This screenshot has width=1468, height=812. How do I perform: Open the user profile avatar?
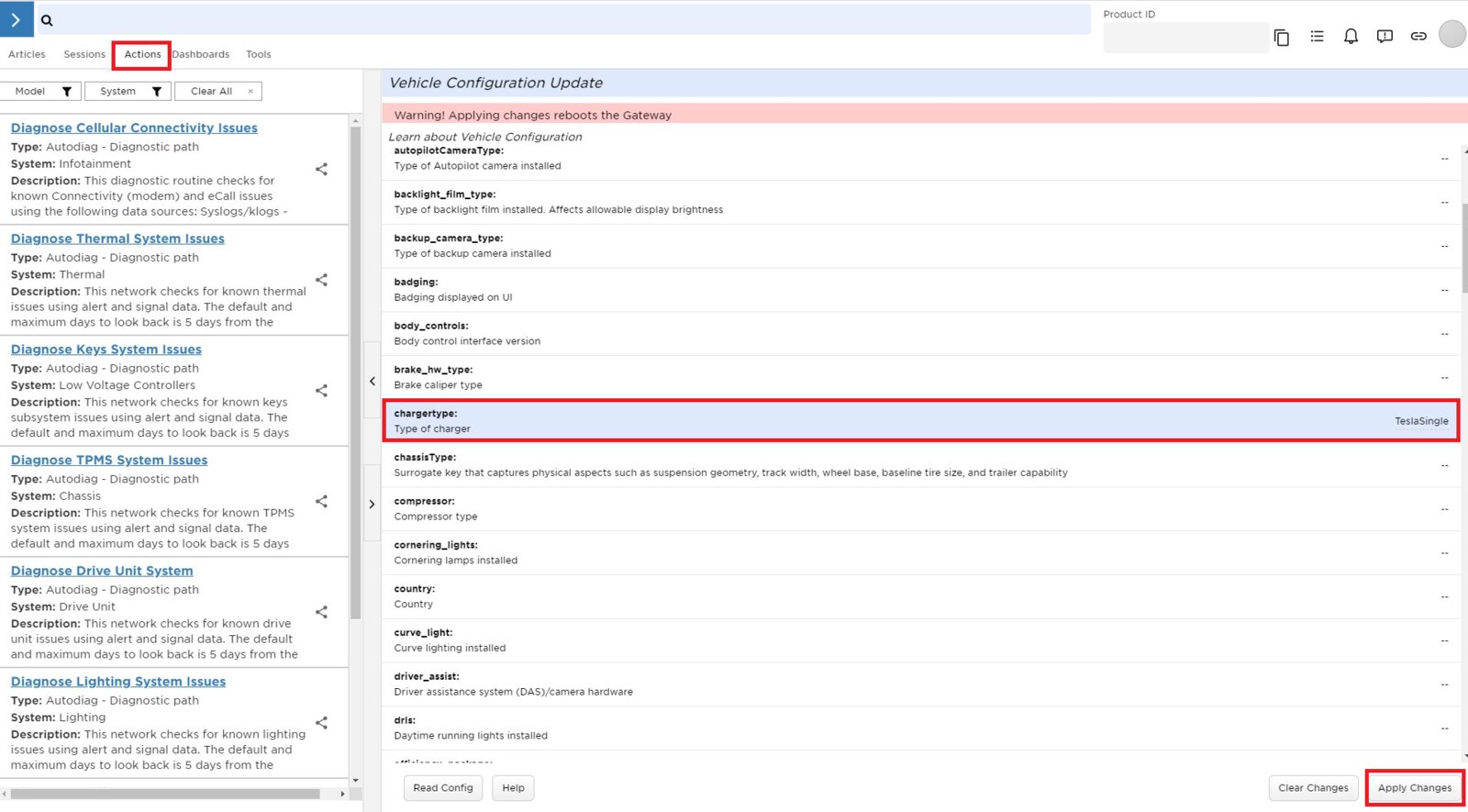click(1451, 35)
